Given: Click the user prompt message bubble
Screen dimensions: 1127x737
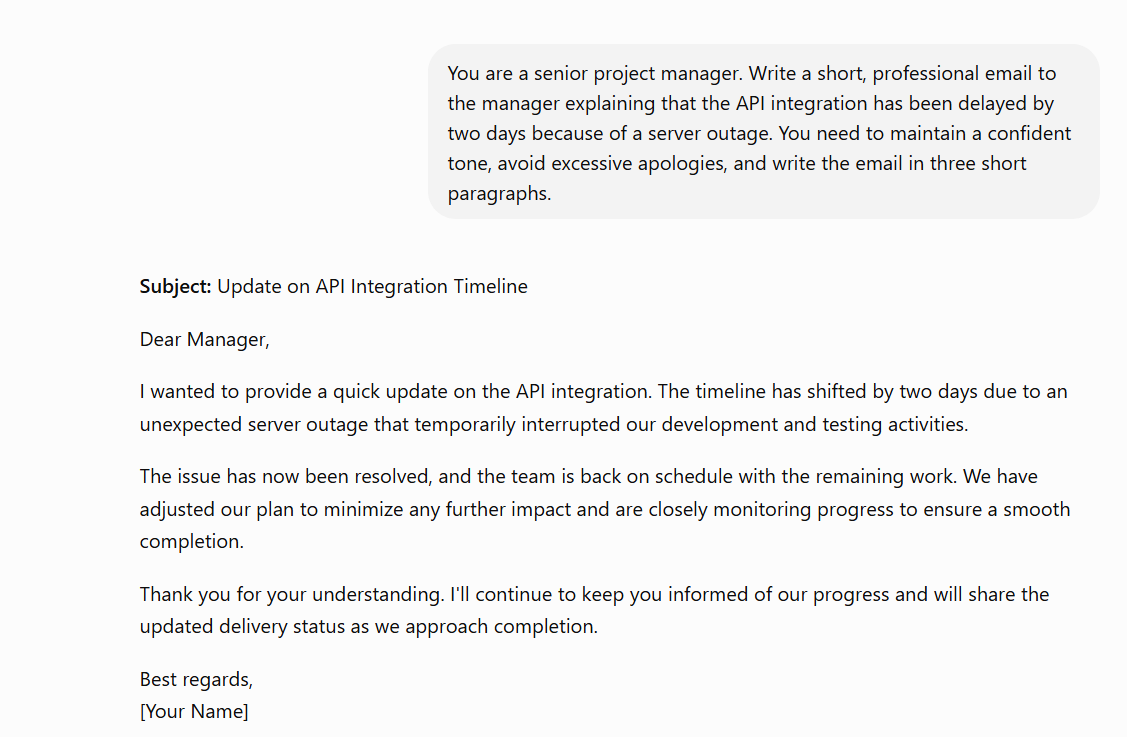Looking at the screenshot, I should 763,132.
